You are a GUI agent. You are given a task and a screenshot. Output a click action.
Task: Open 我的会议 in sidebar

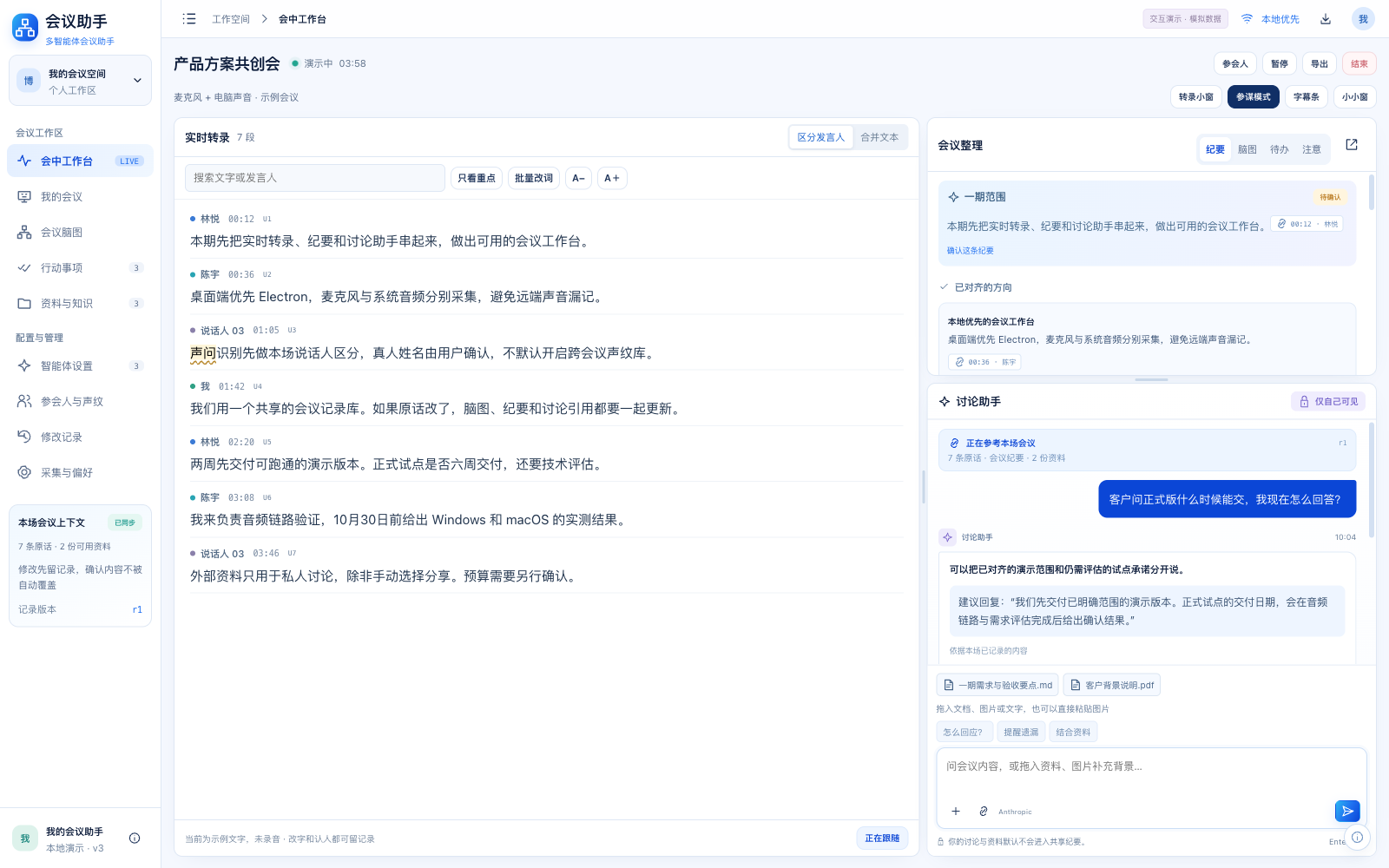(80, 197)
